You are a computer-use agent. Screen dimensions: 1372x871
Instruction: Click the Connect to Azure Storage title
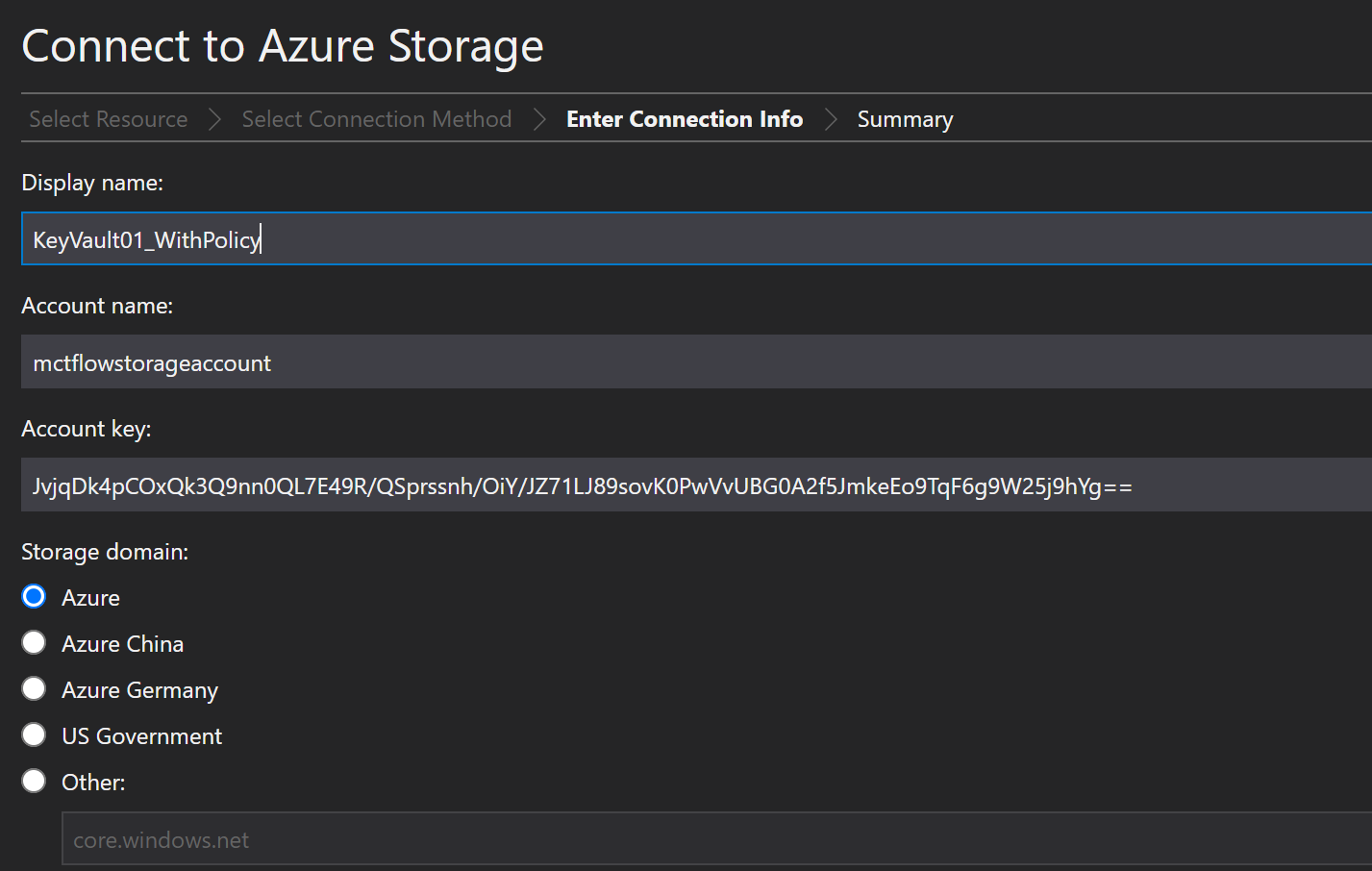(x=282, y=46)
